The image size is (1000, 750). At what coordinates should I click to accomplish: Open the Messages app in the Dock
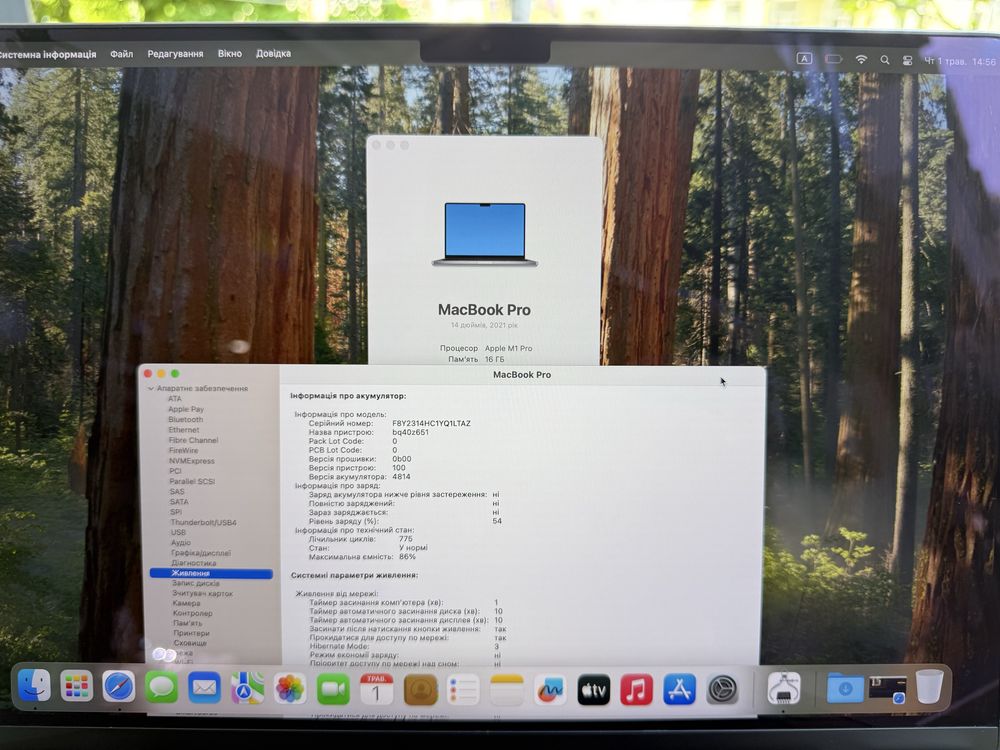pyautogui.click(x=161, y=688)
